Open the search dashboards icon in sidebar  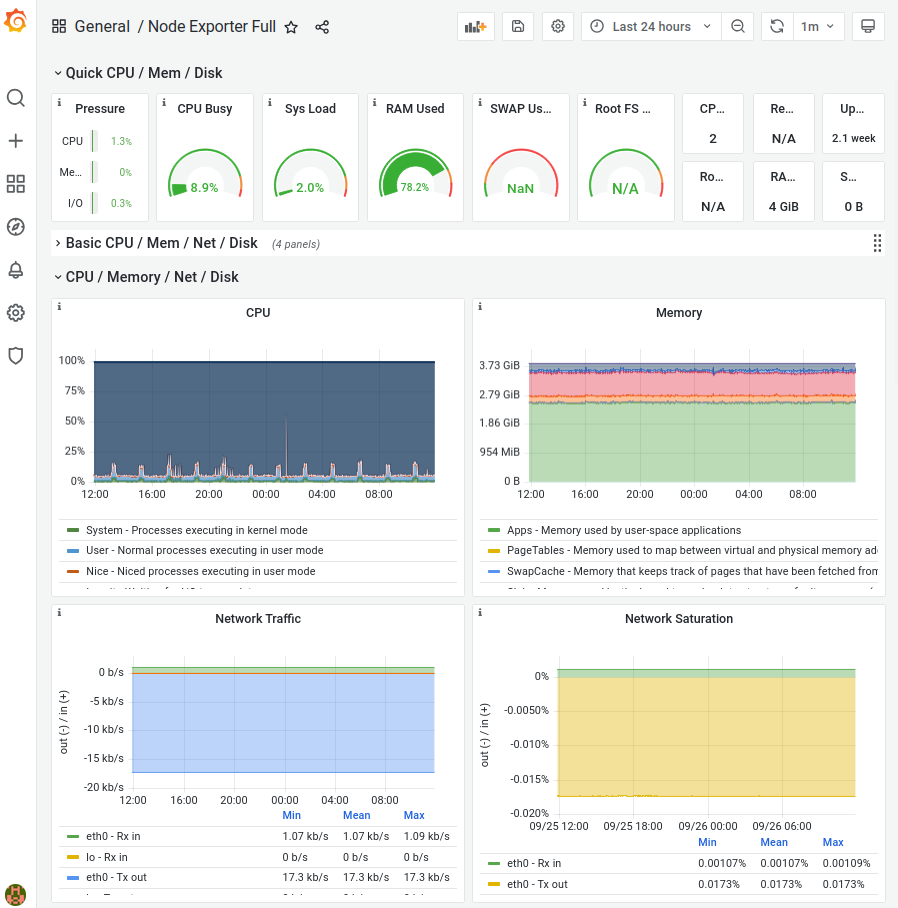[x=16, y=98]
